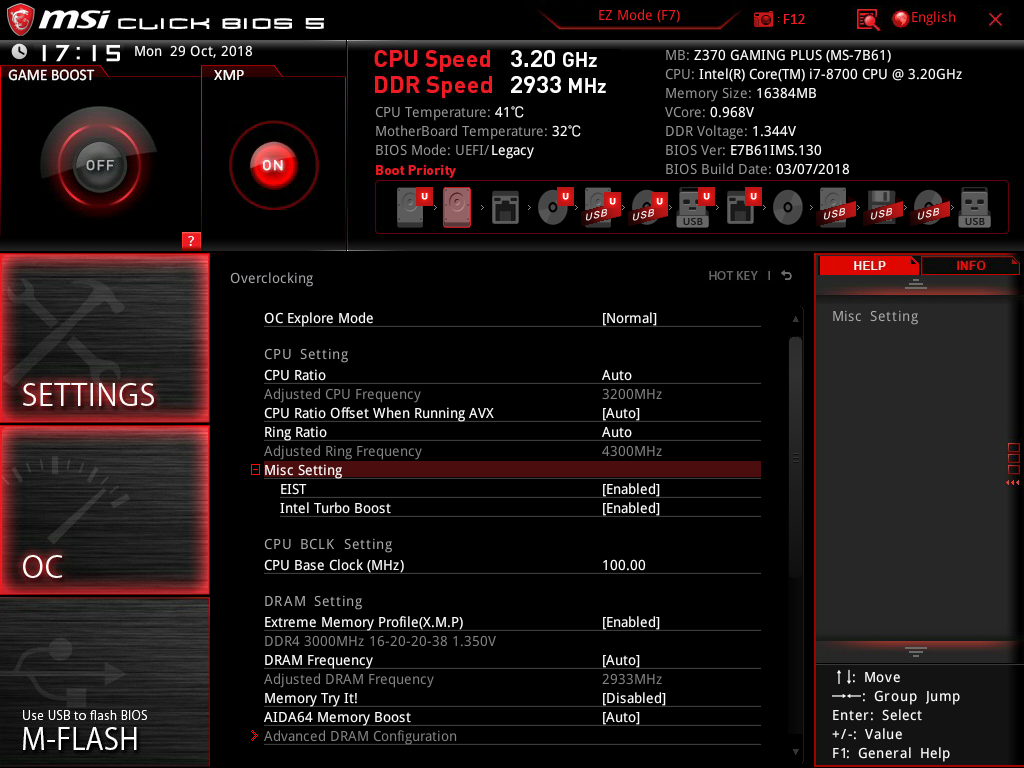Open M-FLASH to flash BIOS
1024x768 pixels.
105,682
